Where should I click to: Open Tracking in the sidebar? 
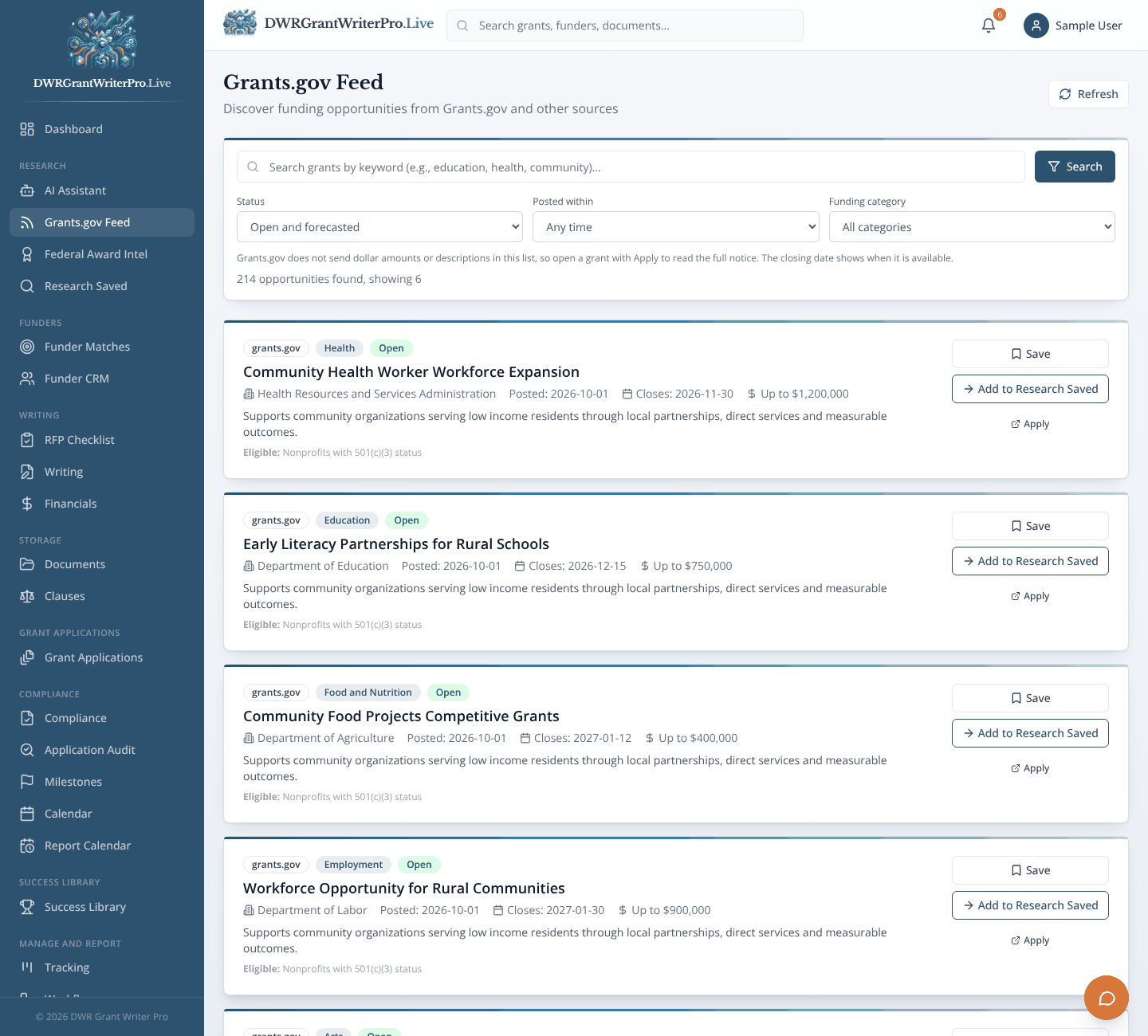point(102,967)
